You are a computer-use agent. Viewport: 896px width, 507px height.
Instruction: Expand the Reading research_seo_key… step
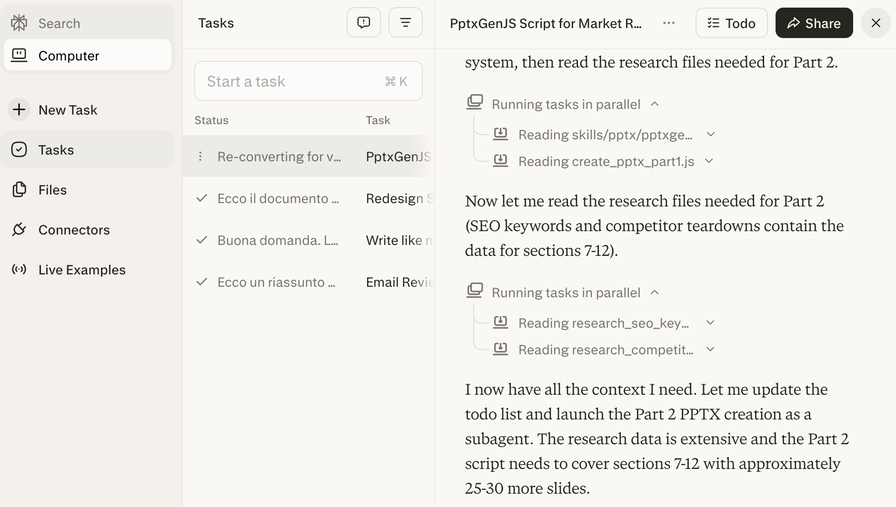(710, 323)
